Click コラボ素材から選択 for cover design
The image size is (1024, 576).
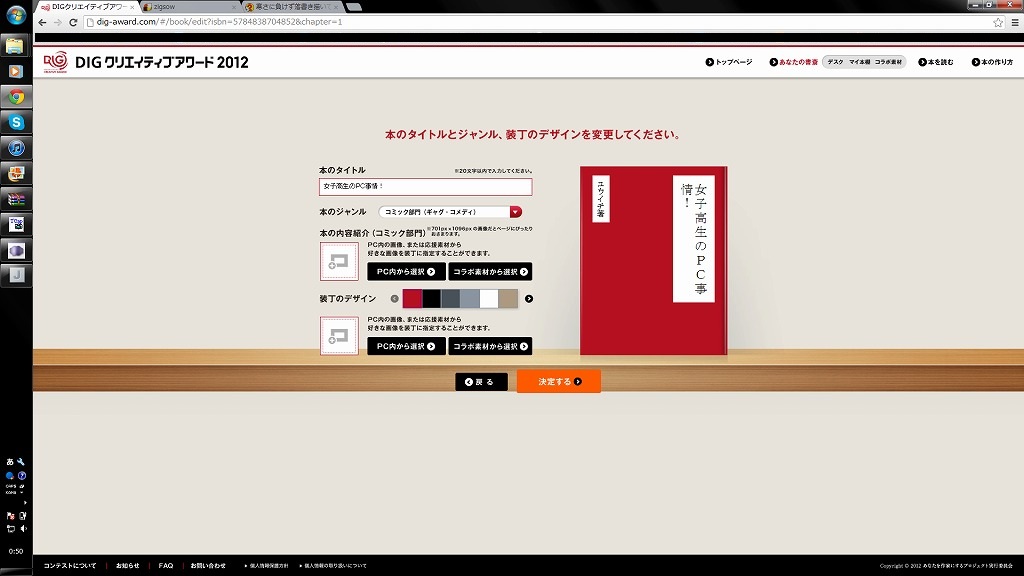click(x=490, y=346)
